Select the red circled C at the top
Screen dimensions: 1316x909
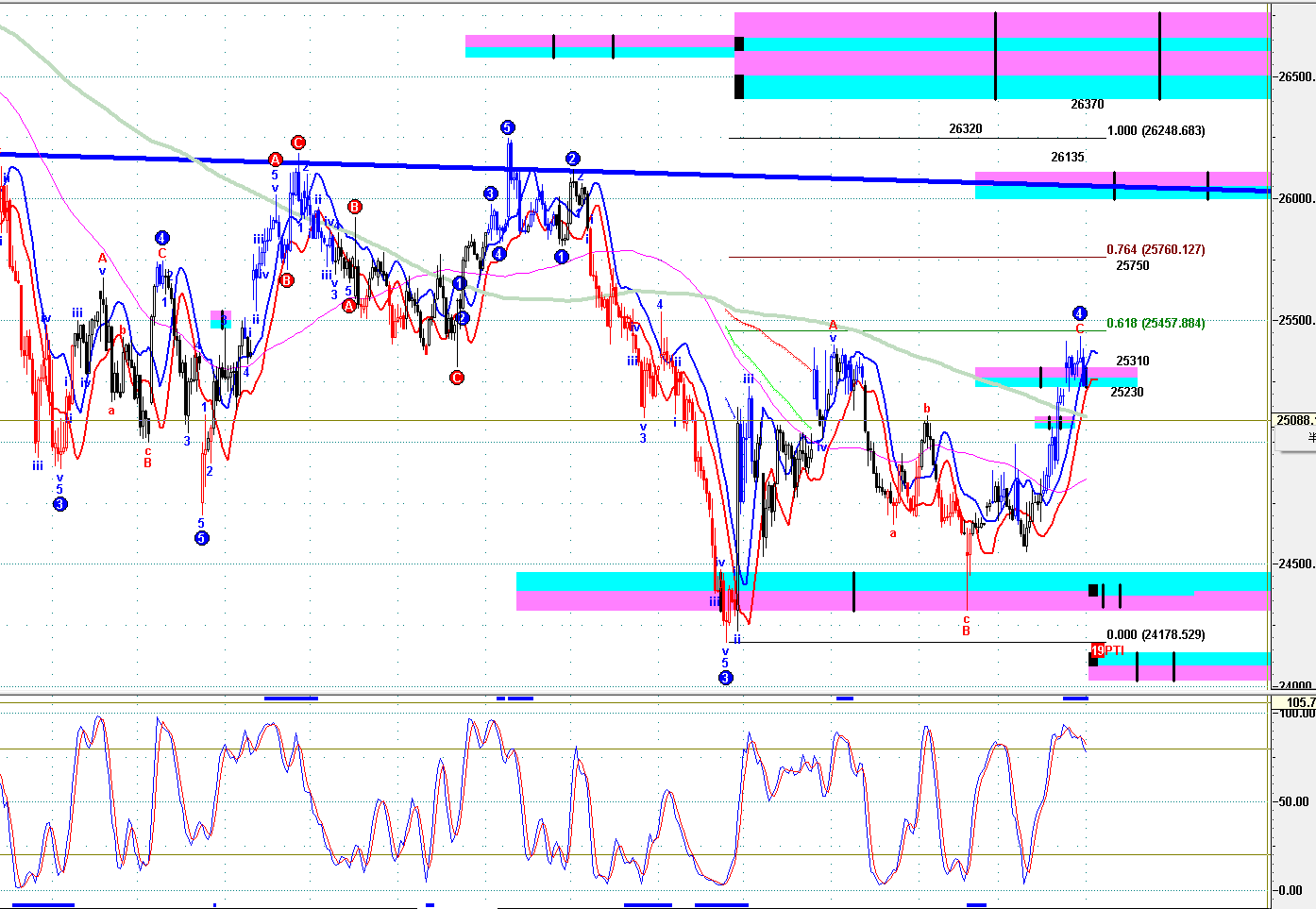[x=297, y=143]
